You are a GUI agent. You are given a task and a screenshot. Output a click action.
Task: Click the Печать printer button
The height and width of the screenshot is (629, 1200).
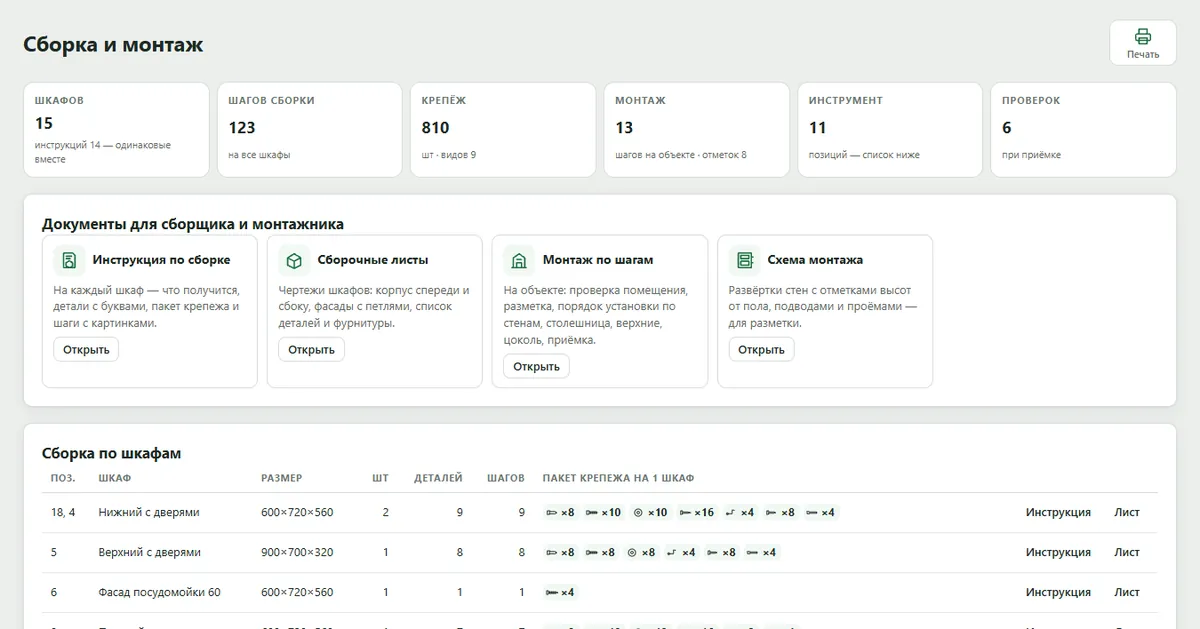[x=1142, y=43]
